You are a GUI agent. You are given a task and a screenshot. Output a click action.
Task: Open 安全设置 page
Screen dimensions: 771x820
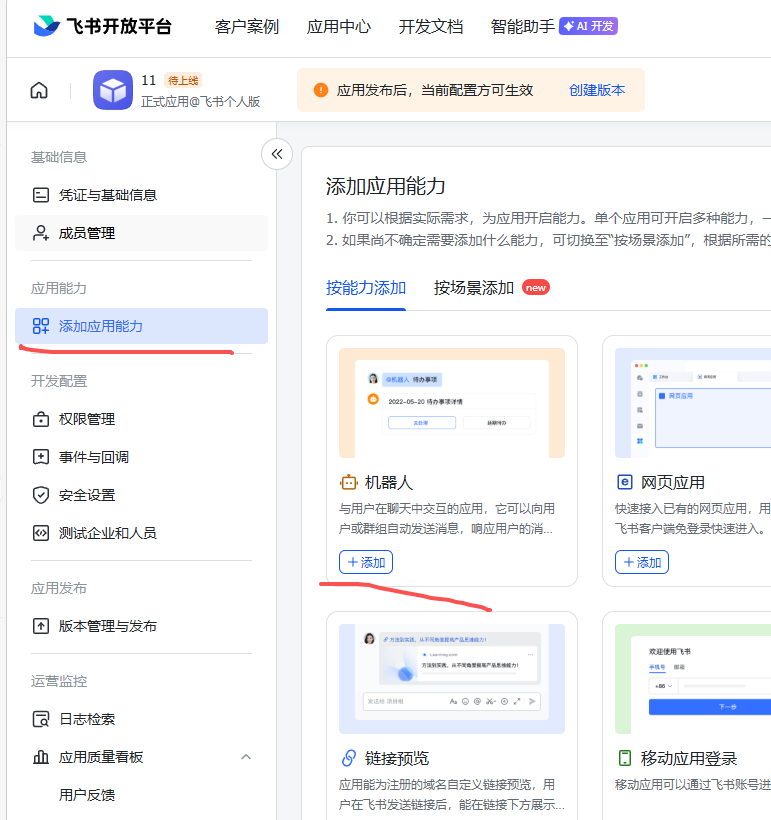[141, 495]
